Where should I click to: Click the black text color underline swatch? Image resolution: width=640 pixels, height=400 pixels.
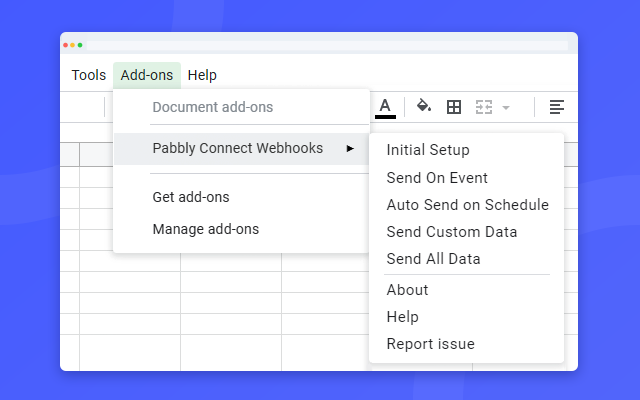[385, 117]
